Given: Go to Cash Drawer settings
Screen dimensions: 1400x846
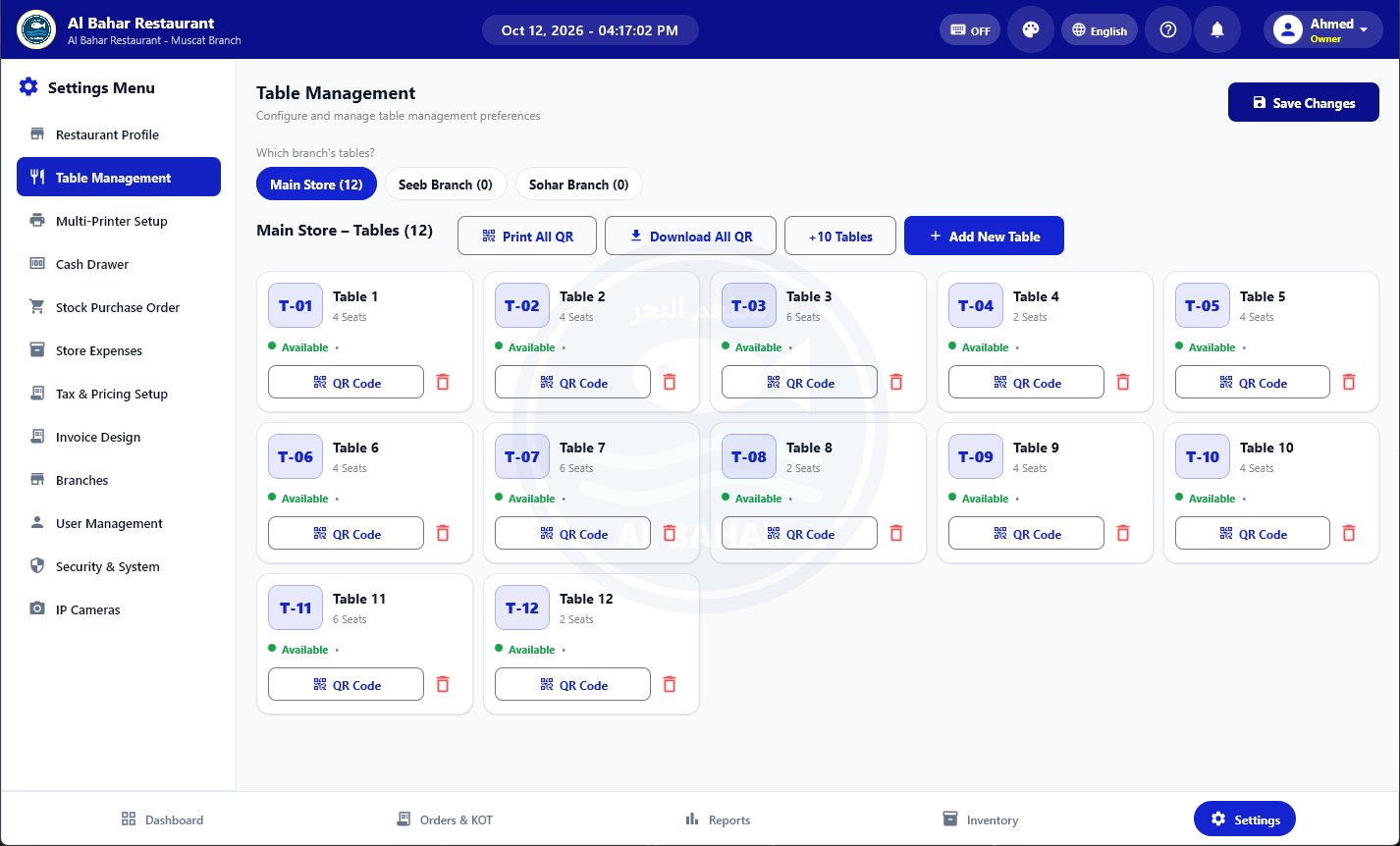Looking at the screenshot, I should pyautogui.click(x=119, y=264).
